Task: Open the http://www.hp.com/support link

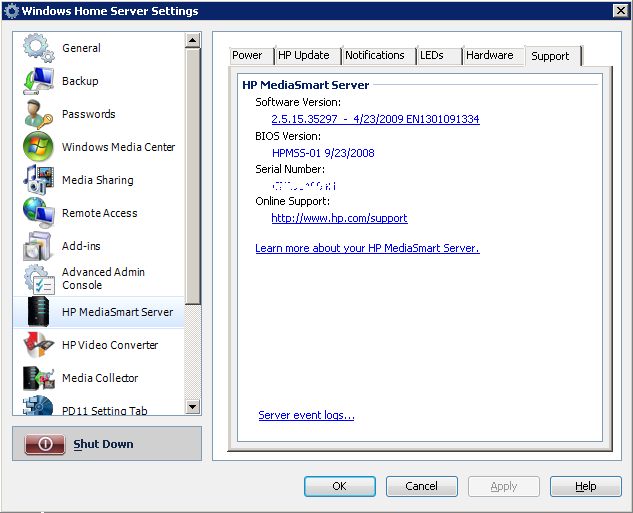Action: point(340,218)
